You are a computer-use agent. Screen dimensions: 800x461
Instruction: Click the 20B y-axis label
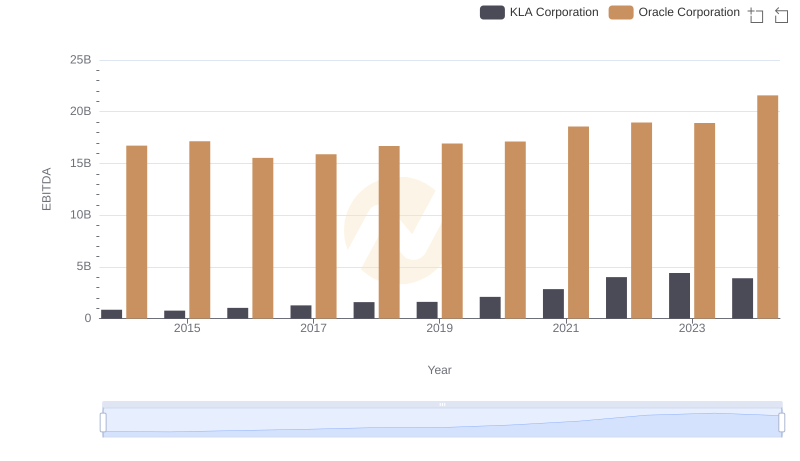(81, 111)
